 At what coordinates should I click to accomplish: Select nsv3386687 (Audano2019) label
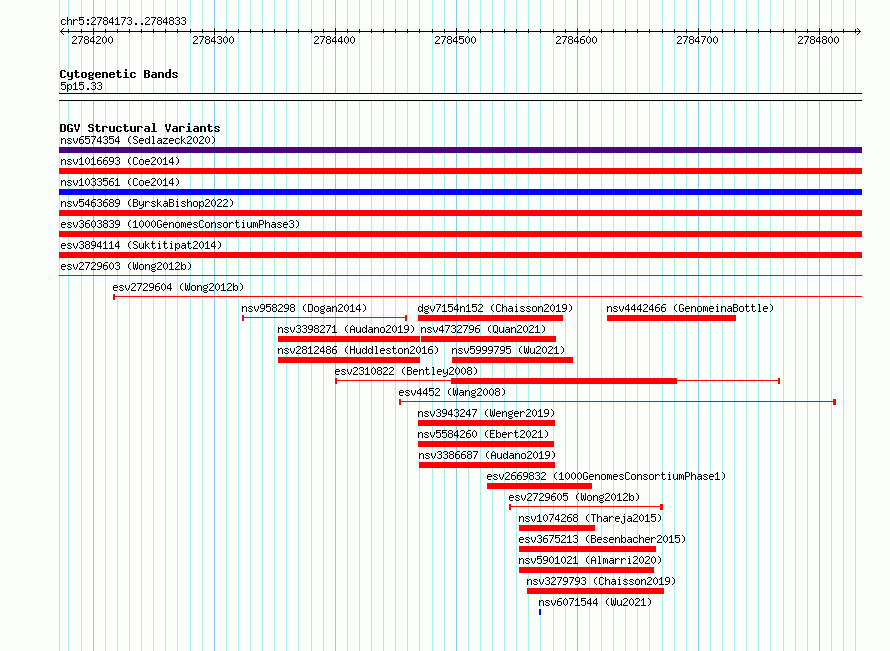tap(487, 455)
